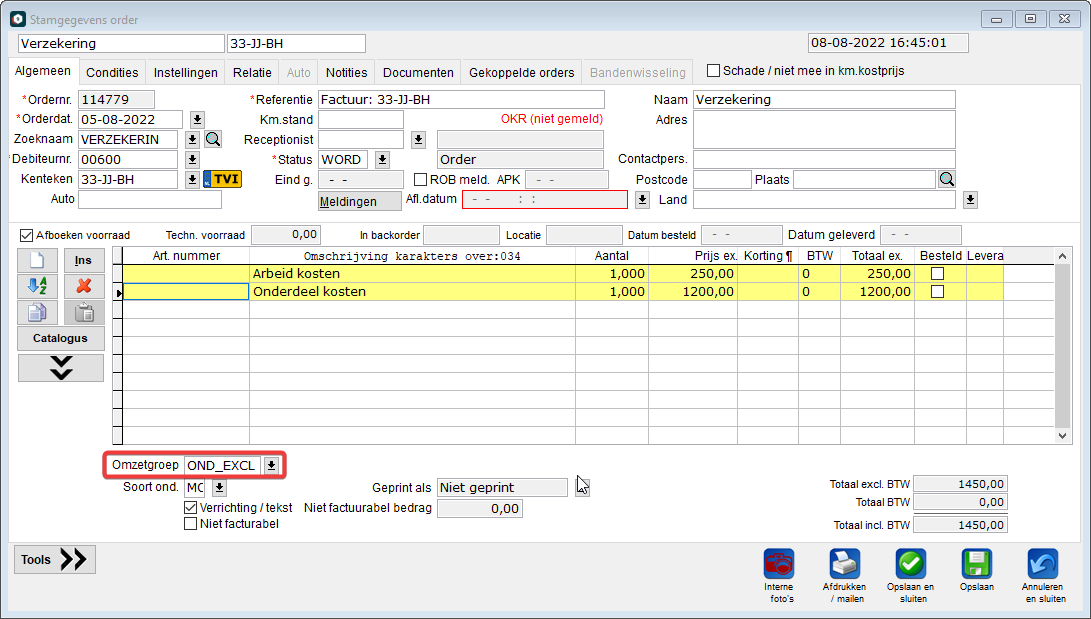The height and width of the screenshot is (619, 1091).
Task: Click Prijs ex. 250,00 cell
Action: coord(693,274)
